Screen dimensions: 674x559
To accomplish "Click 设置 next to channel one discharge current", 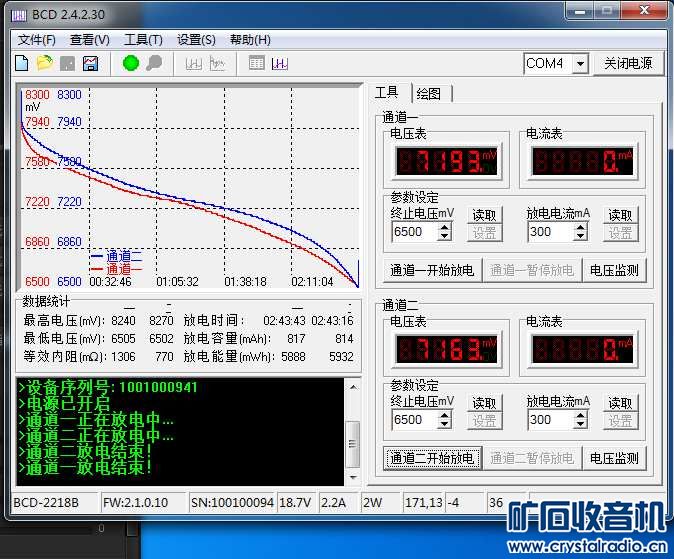I will tap(620, 233).
